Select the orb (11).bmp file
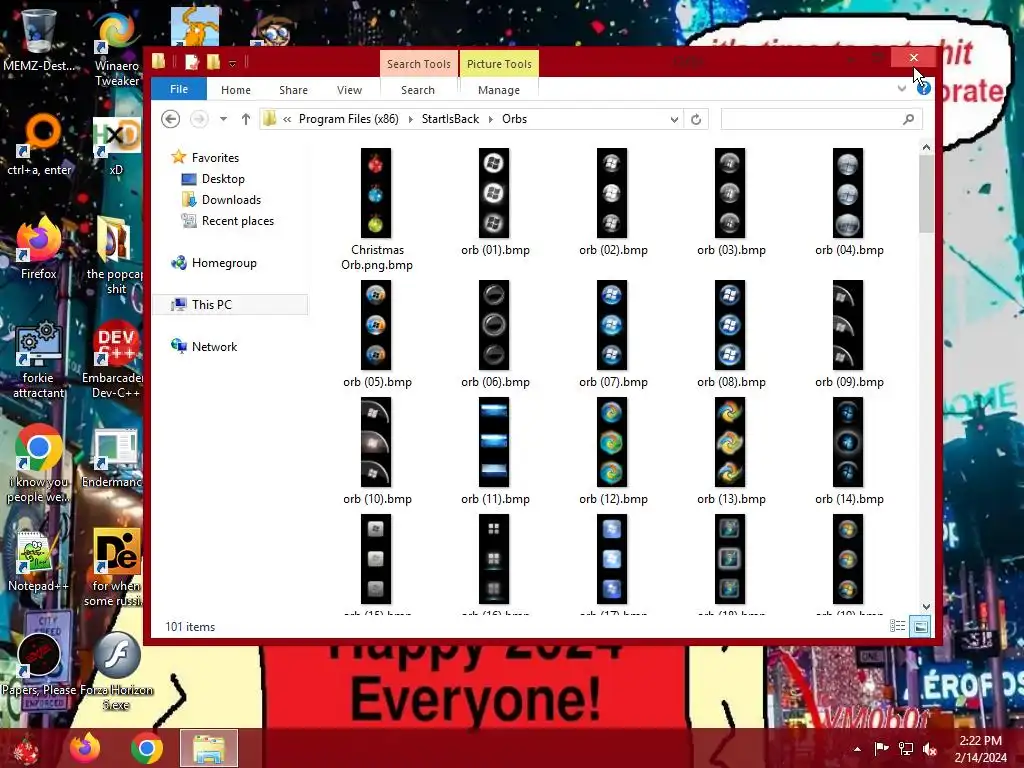Viewport: 1024px width, 768px height. [x=494, y=451]
